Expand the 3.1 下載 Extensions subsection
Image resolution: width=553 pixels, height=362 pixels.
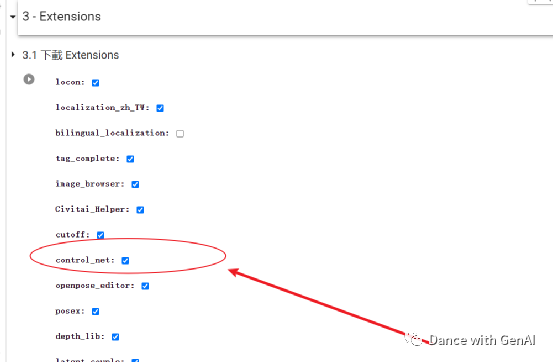[13, 55]
